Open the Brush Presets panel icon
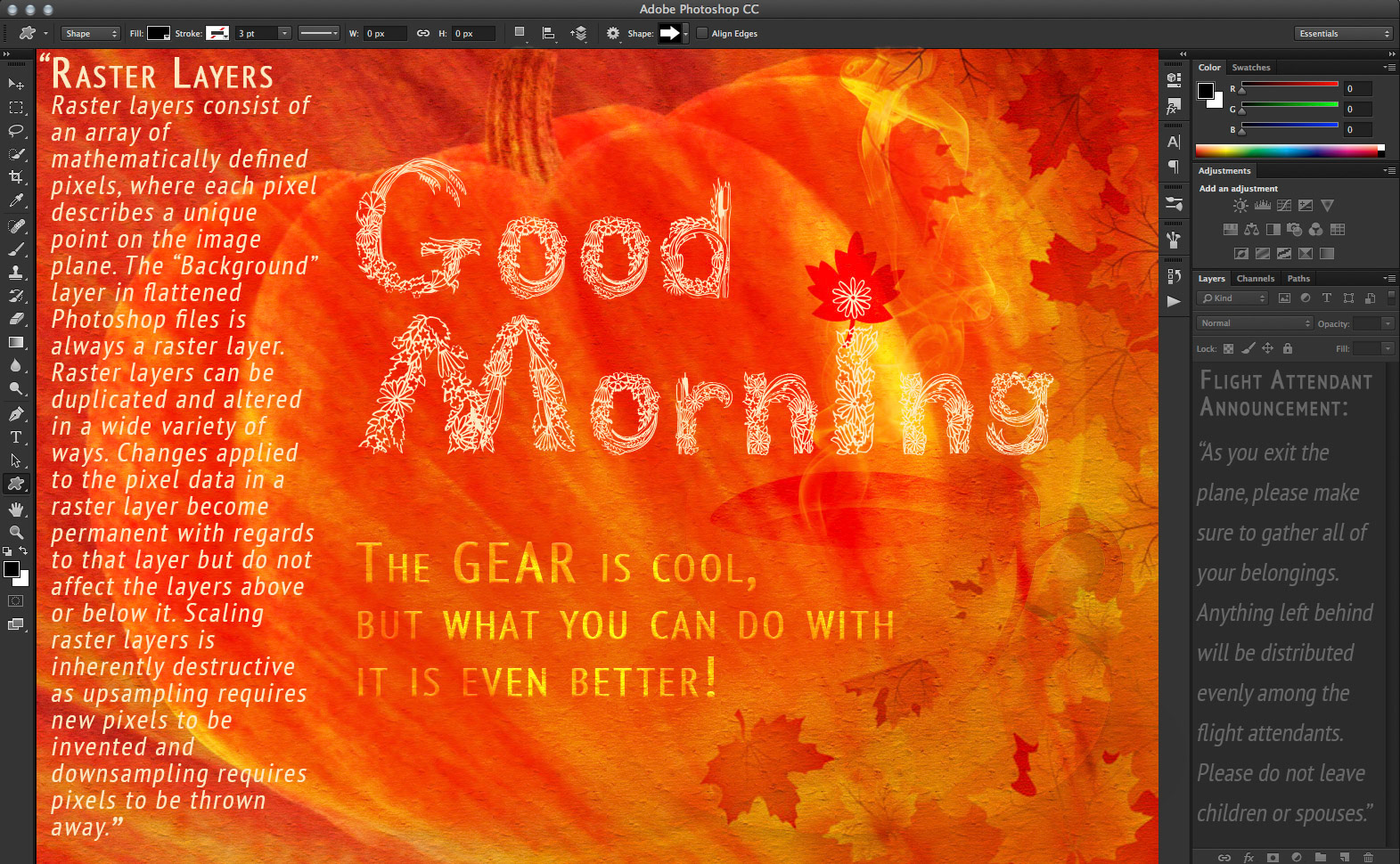The height and width of the screenshot is (864, 1400). pos(1174,204)
